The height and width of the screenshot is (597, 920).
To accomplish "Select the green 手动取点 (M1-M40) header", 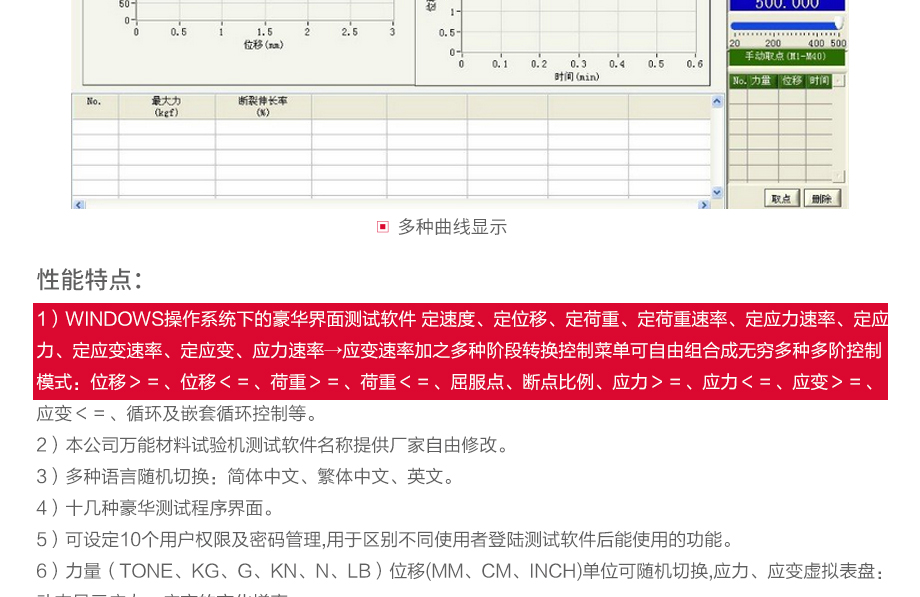I will [787, 58].
